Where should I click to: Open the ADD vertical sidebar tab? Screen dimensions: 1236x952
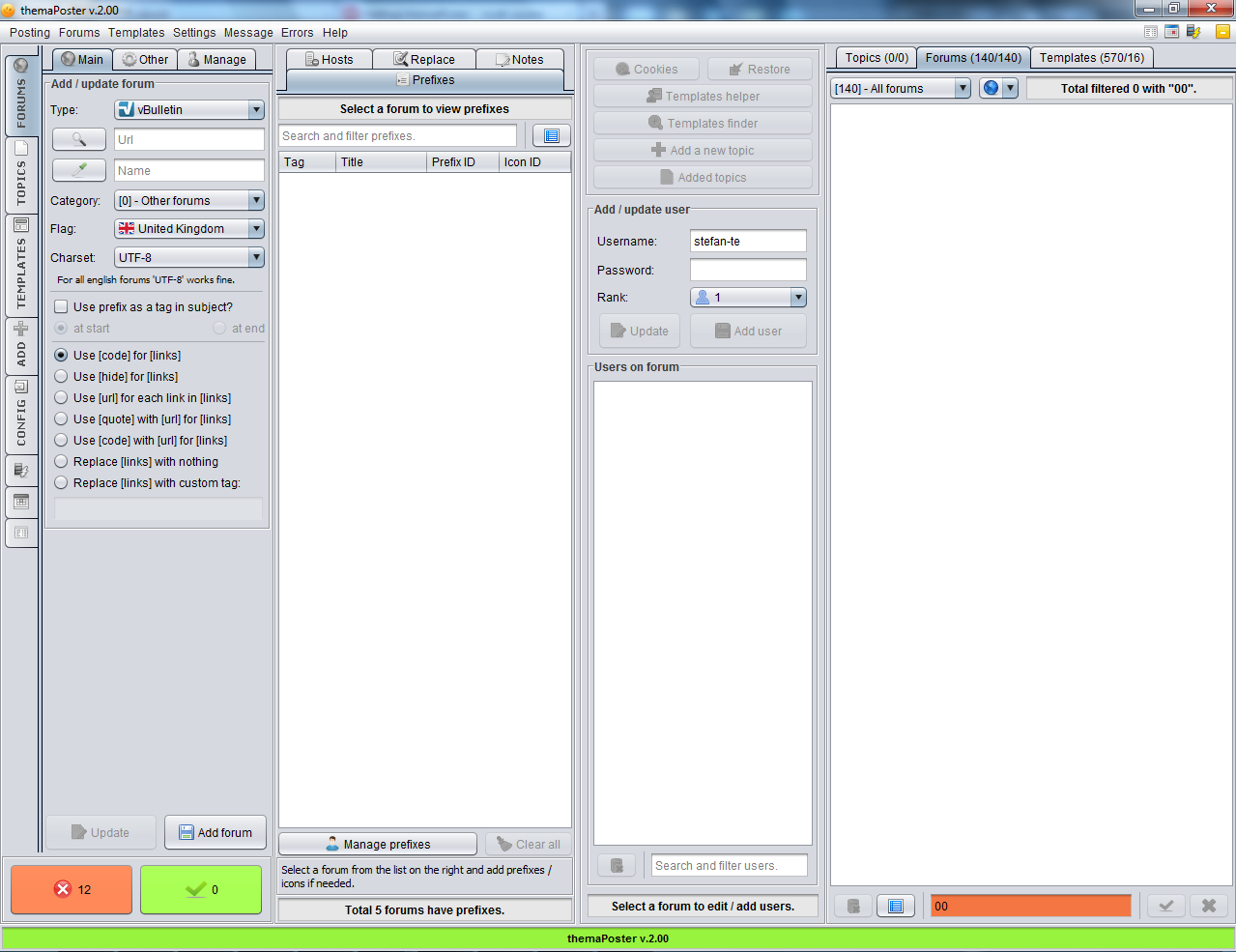click(x=20, y=345)
